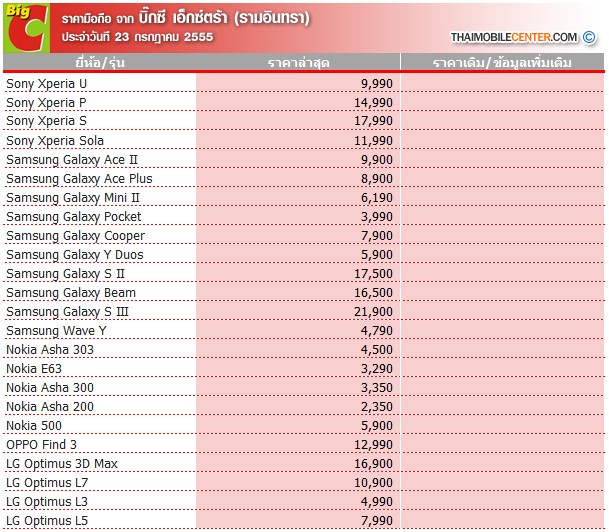Click the 10,900 price for Optimus L7

pyautogui.click(x=373, y=483)
